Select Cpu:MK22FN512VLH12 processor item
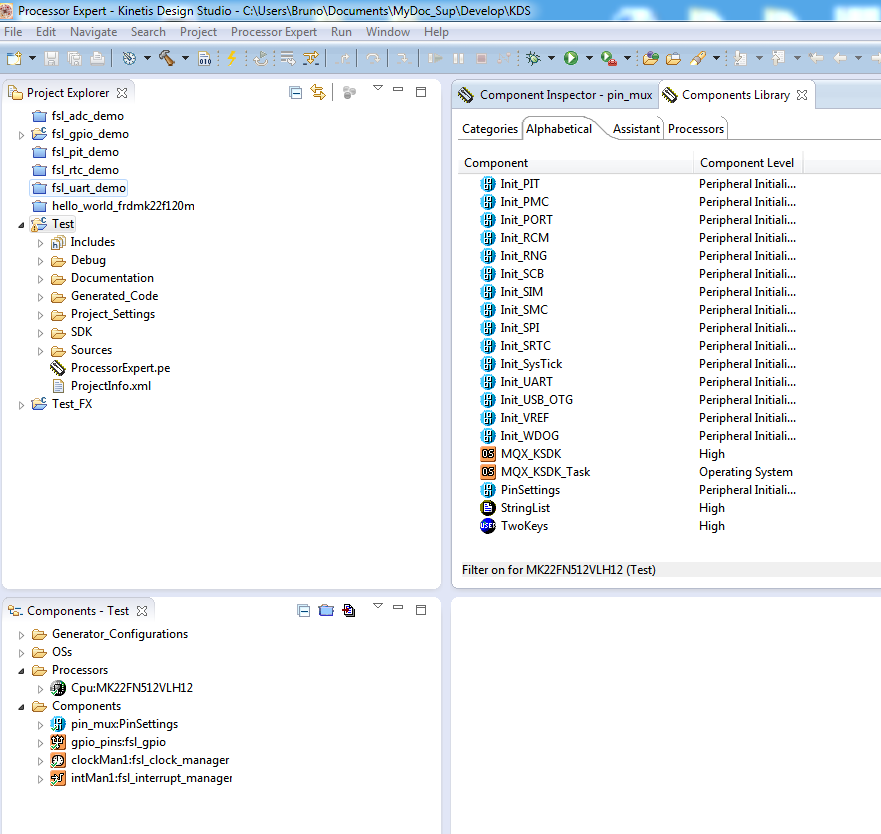Image resolution: width=881 pixels, height=834 pixels. (131, 688)
